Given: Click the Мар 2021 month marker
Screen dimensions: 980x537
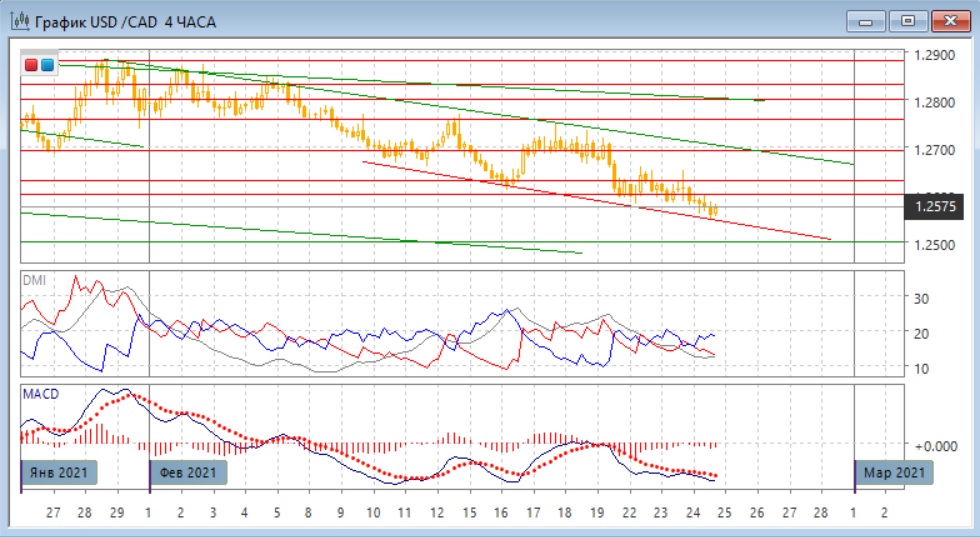Looking at the screenshot, I should pos(893,472).
